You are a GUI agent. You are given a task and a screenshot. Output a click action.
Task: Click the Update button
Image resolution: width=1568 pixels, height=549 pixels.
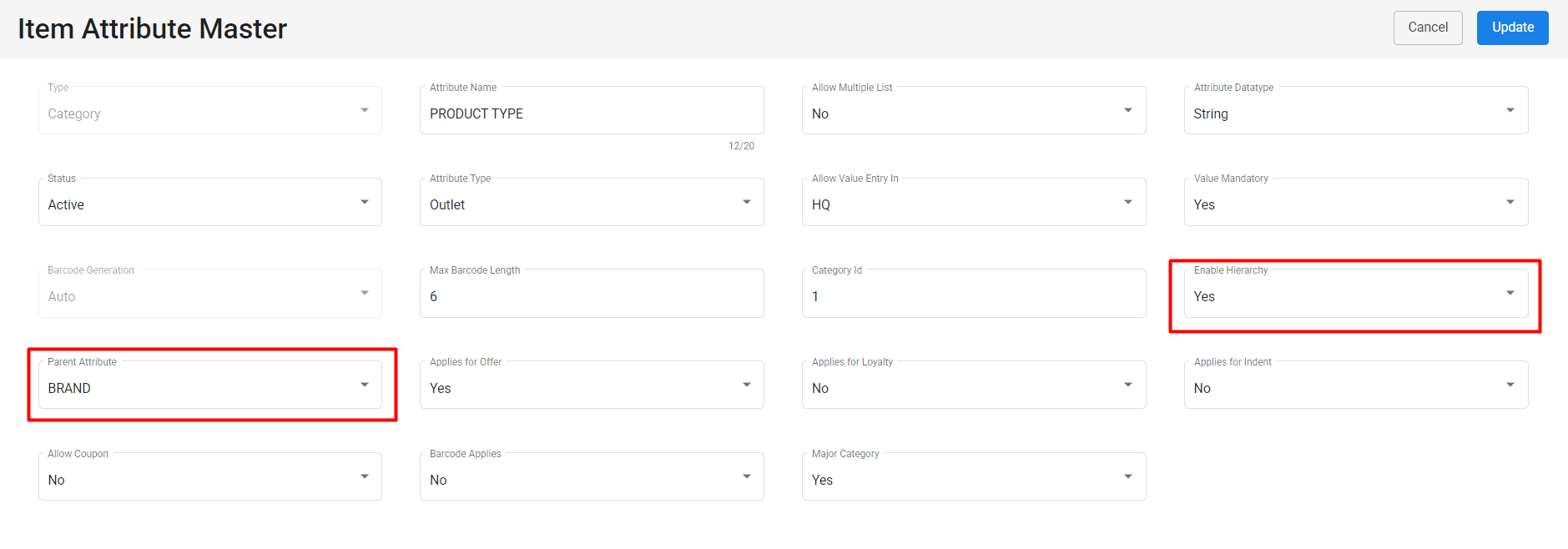(x=1512, y=28)
